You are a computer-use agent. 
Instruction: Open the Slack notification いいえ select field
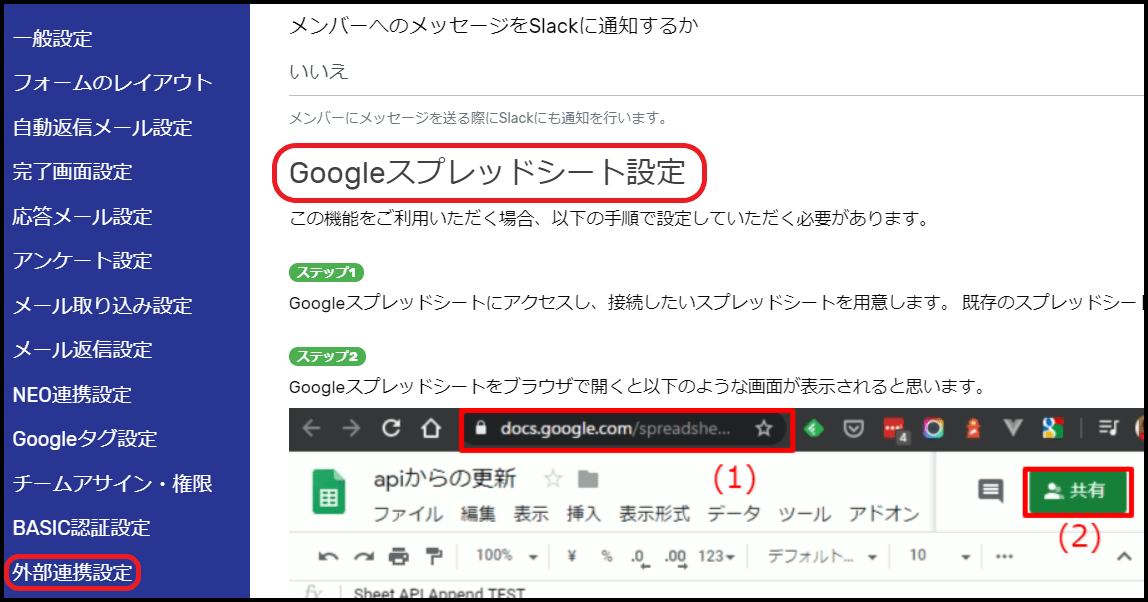click(716, 72)
